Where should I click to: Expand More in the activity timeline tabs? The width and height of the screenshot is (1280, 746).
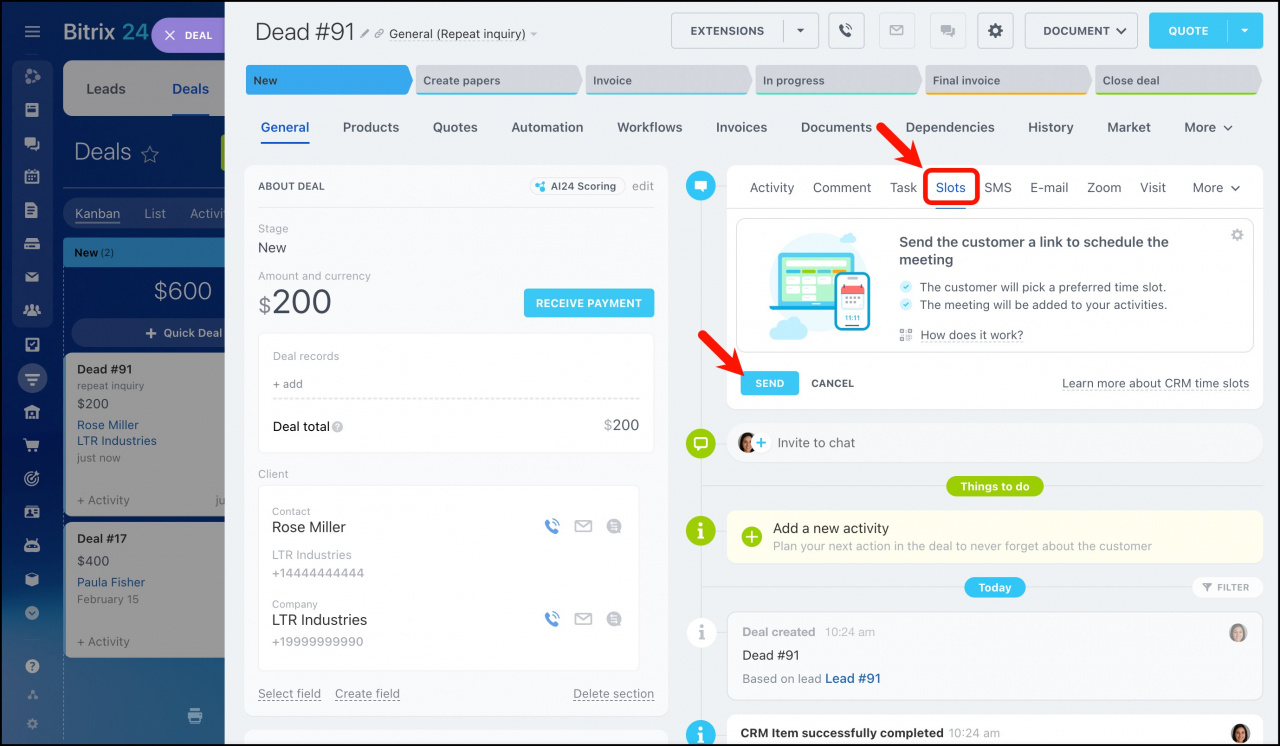[1216, 187]
